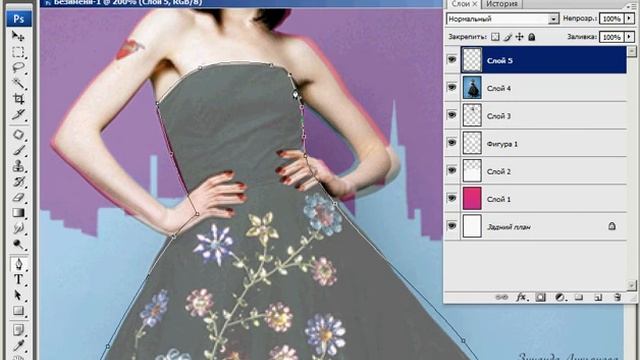Delete layer with trash icon

(618, 297)
